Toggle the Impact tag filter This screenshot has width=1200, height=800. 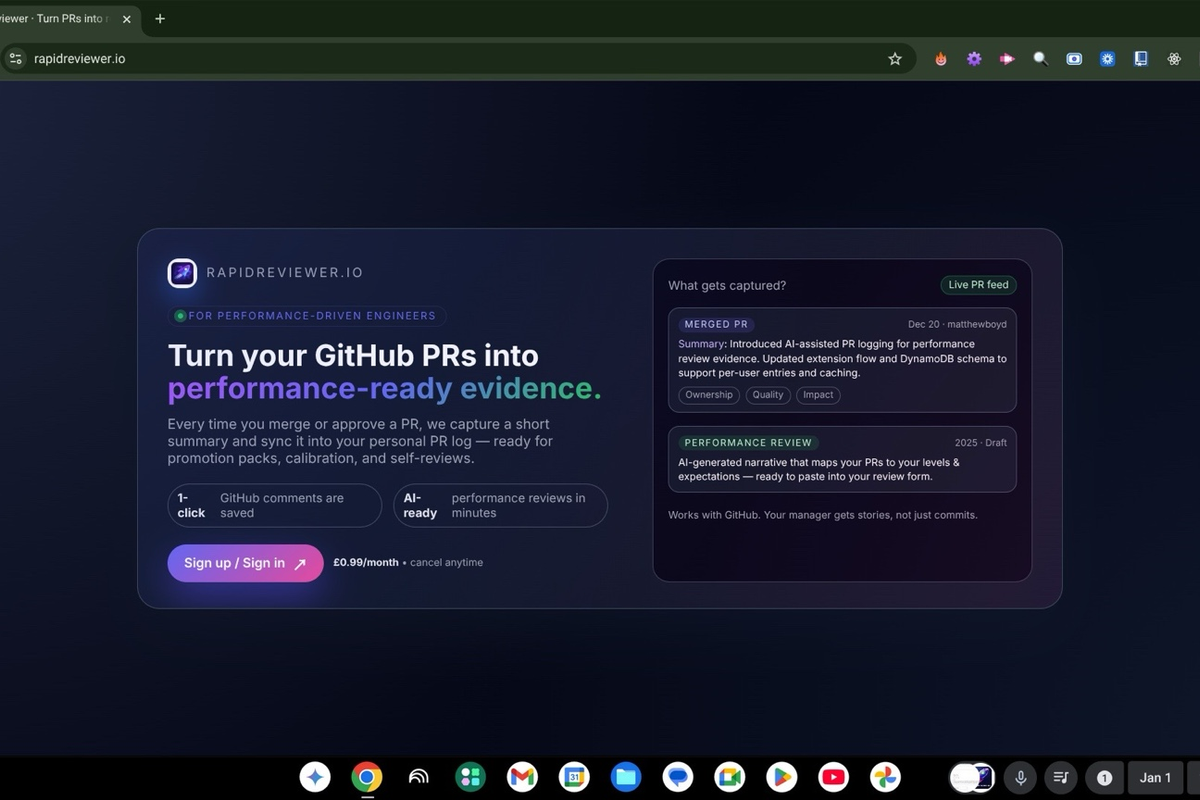click(818, 394)
